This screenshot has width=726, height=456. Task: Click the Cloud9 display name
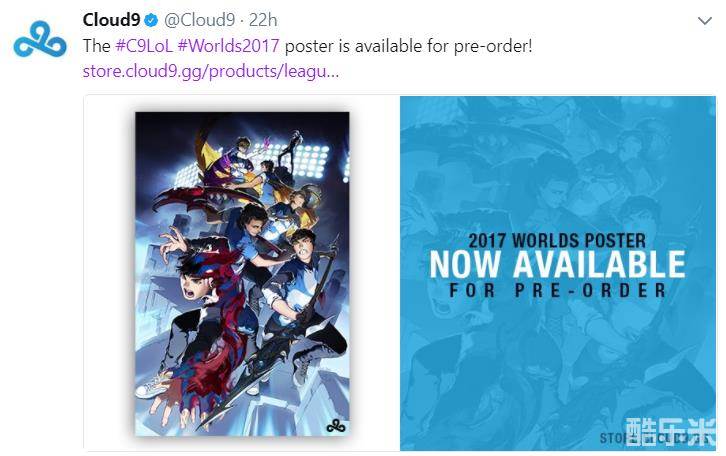[x=111, y=20]
